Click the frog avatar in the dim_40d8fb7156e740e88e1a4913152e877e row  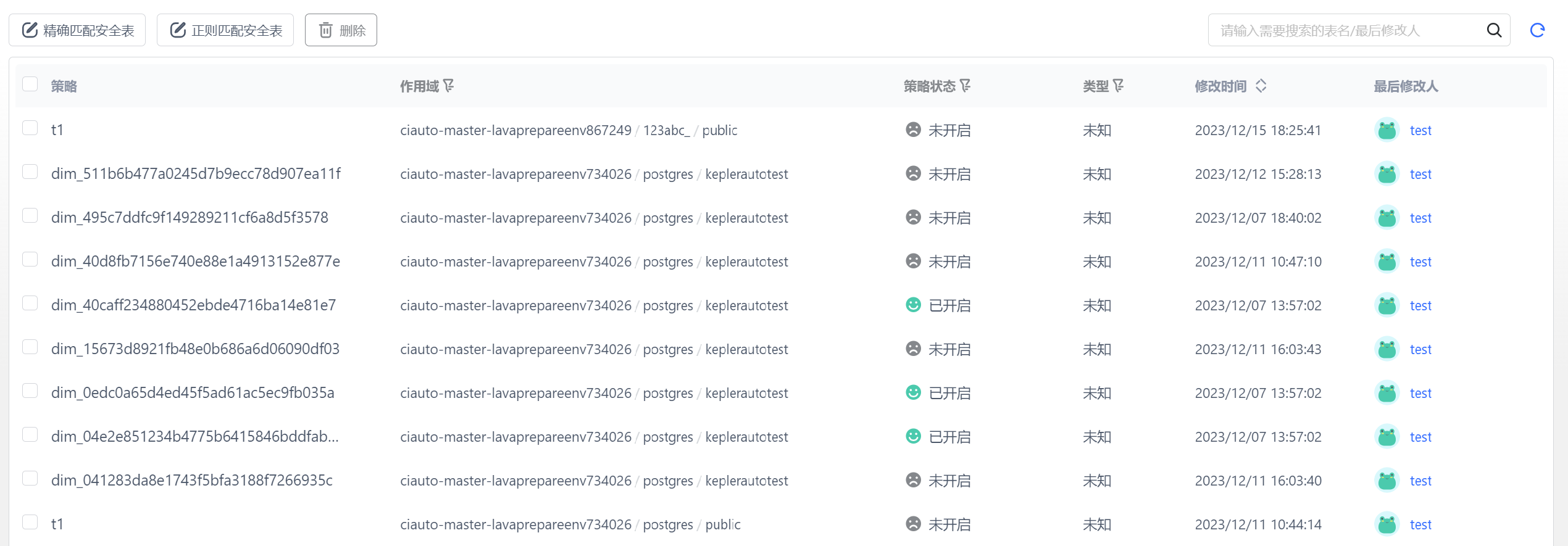pos(1387,262)
